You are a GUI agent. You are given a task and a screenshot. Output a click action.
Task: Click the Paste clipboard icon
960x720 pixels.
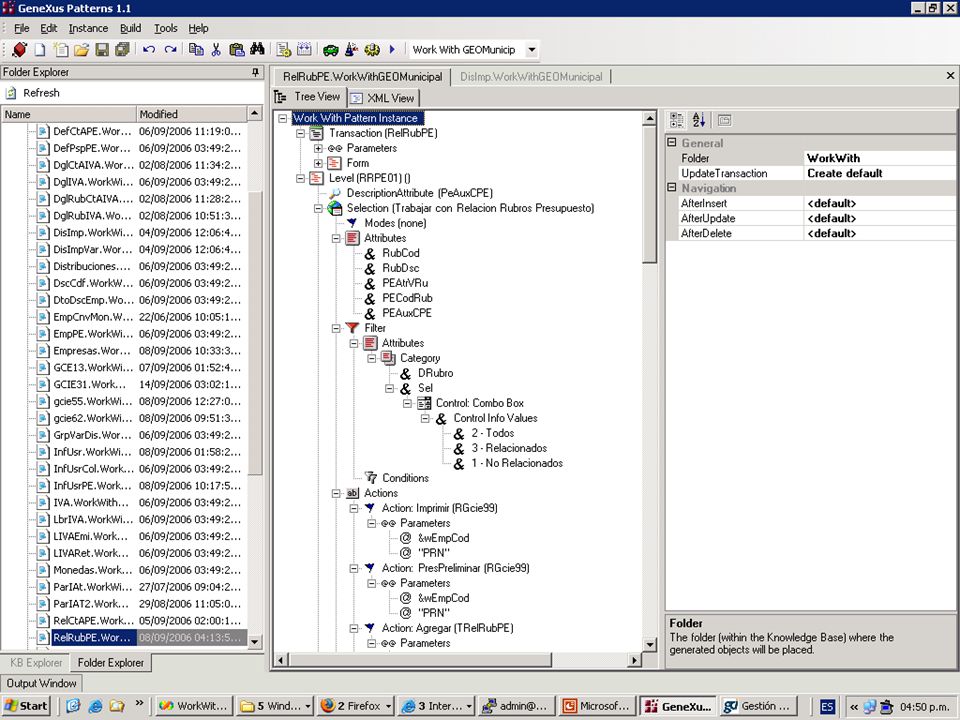236,50
